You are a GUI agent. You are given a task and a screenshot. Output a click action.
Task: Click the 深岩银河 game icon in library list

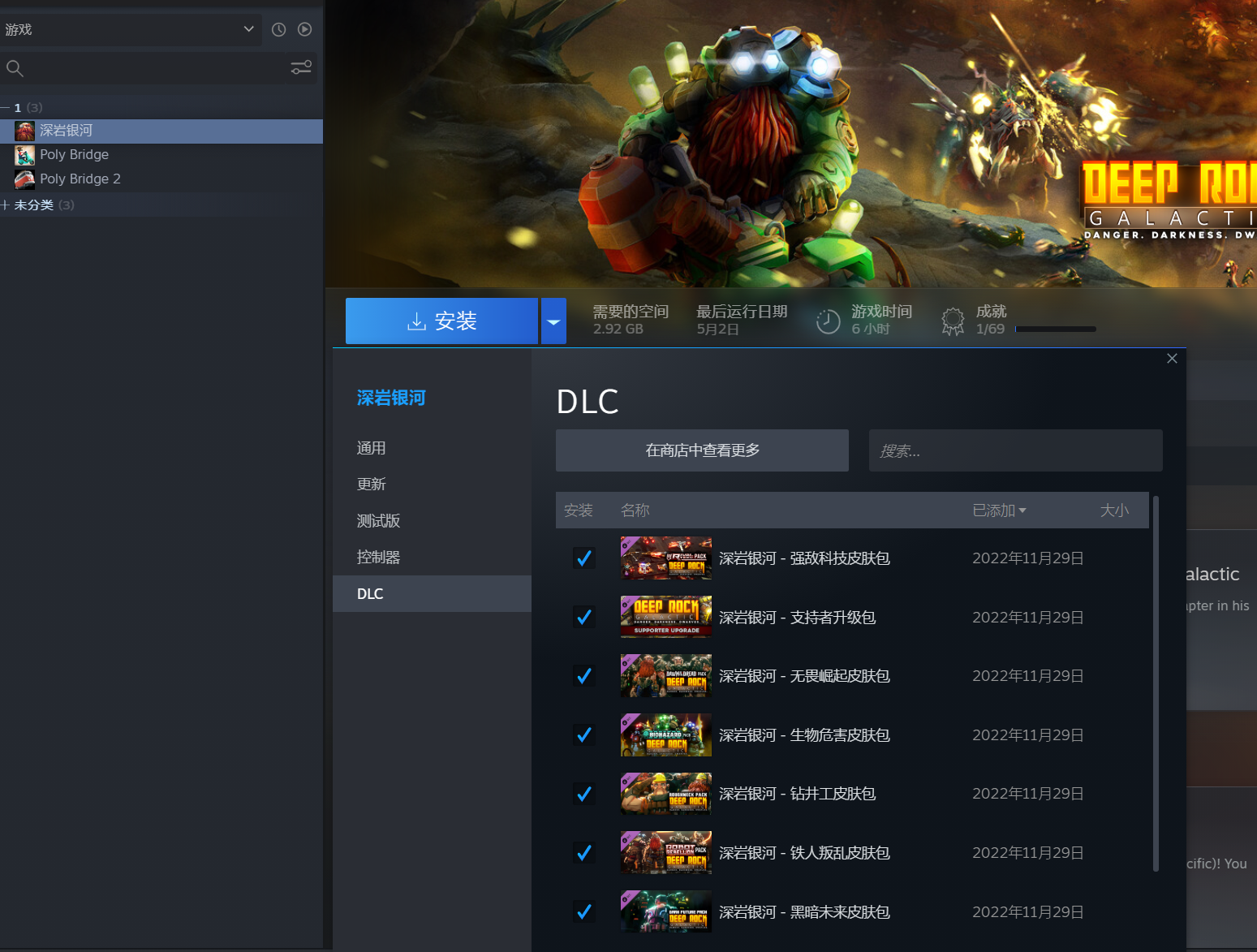point(24,131)
